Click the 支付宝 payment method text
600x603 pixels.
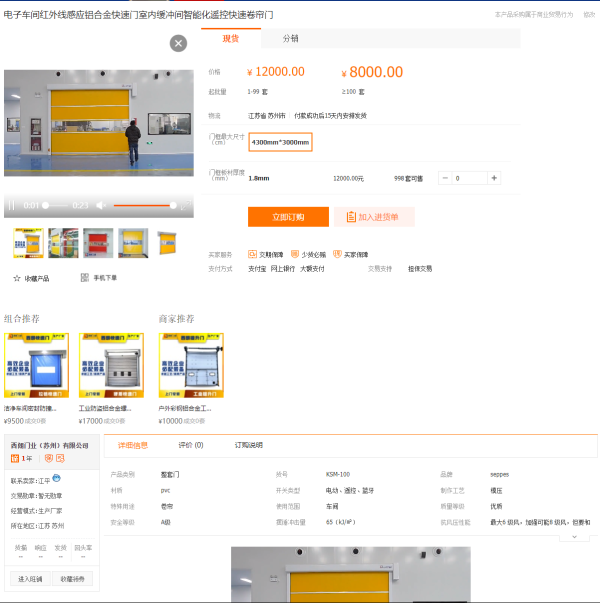tap(257, 269)
